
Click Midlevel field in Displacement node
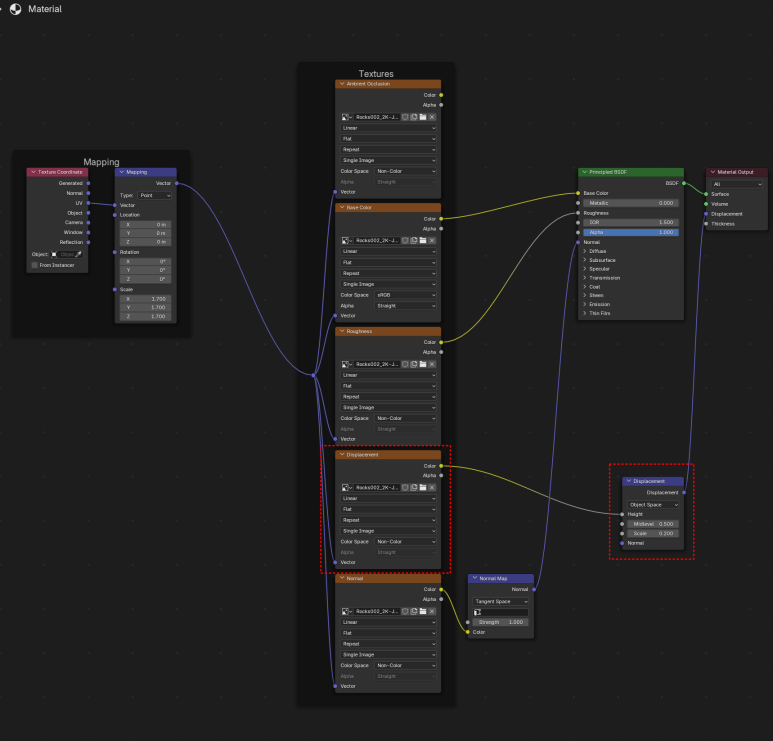(653, 524)
